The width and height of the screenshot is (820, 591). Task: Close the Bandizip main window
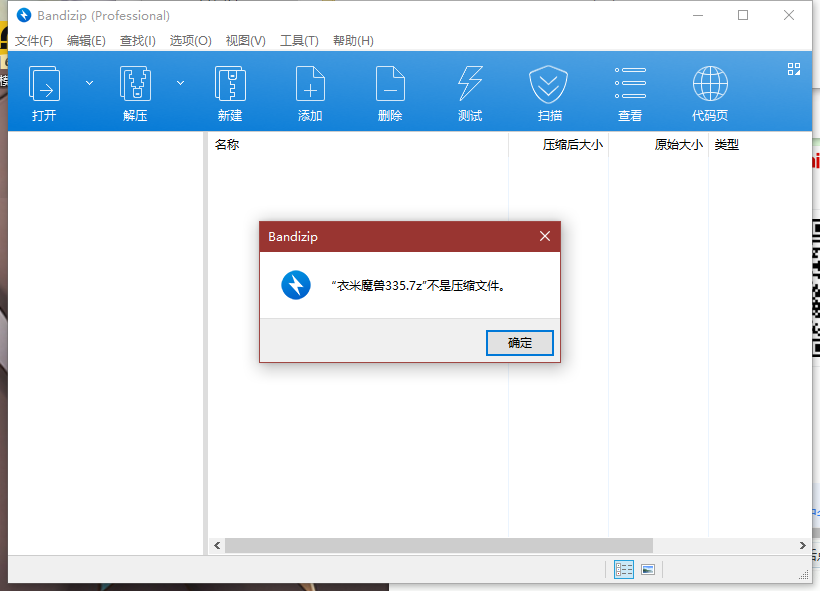coord(789,15)
